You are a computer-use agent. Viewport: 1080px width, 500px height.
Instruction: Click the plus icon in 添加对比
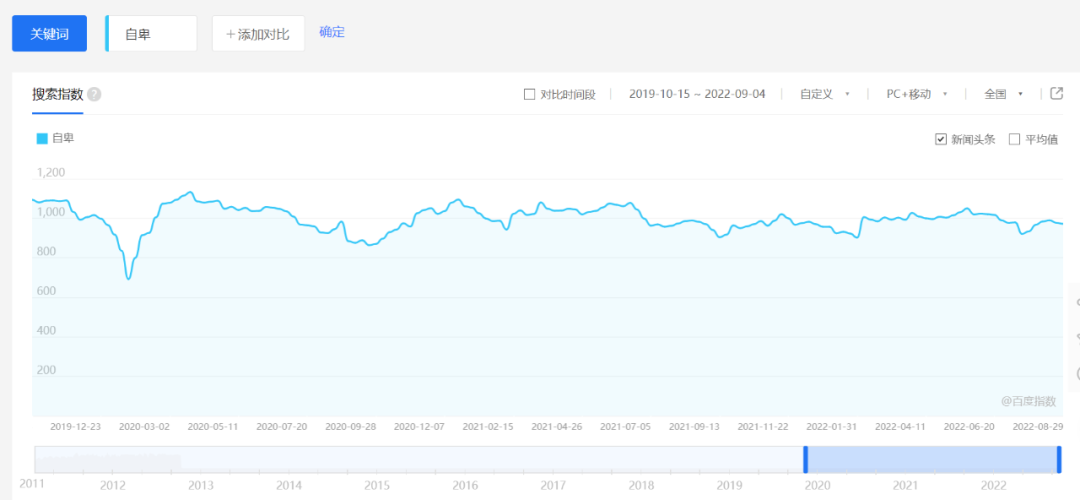coord(230,34)
